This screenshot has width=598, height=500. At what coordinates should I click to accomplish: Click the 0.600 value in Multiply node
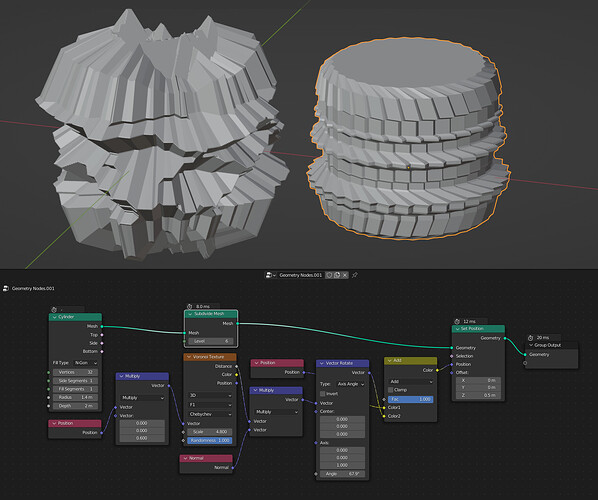tap(142, 438)
